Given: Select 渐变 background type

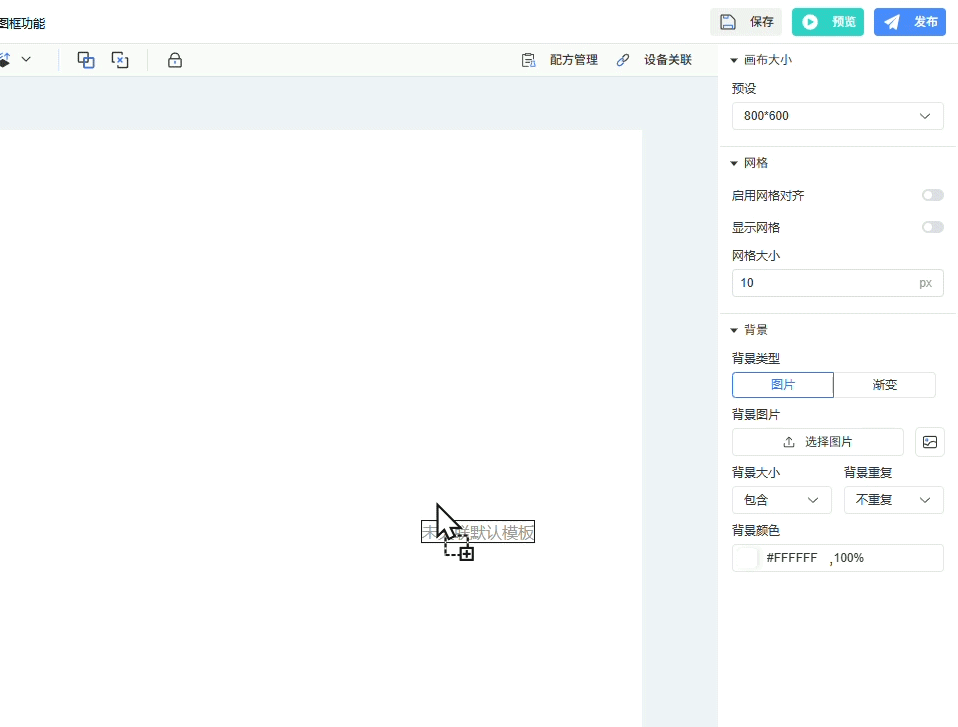Looking at the screenshot, I should tap(884, 385).
